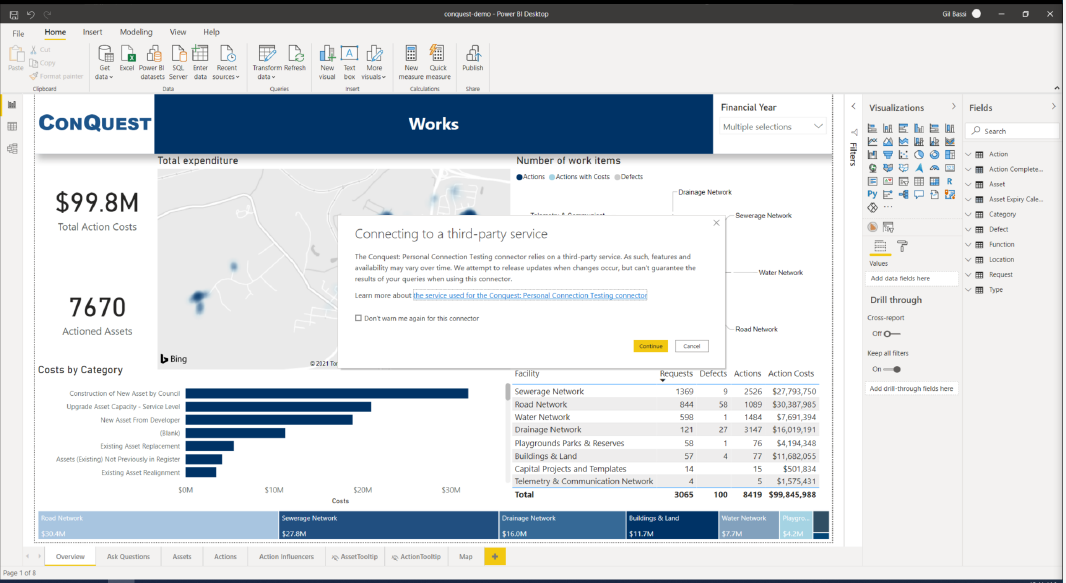
Task: Open the Format paint roller tab
Action: (902, 245)
